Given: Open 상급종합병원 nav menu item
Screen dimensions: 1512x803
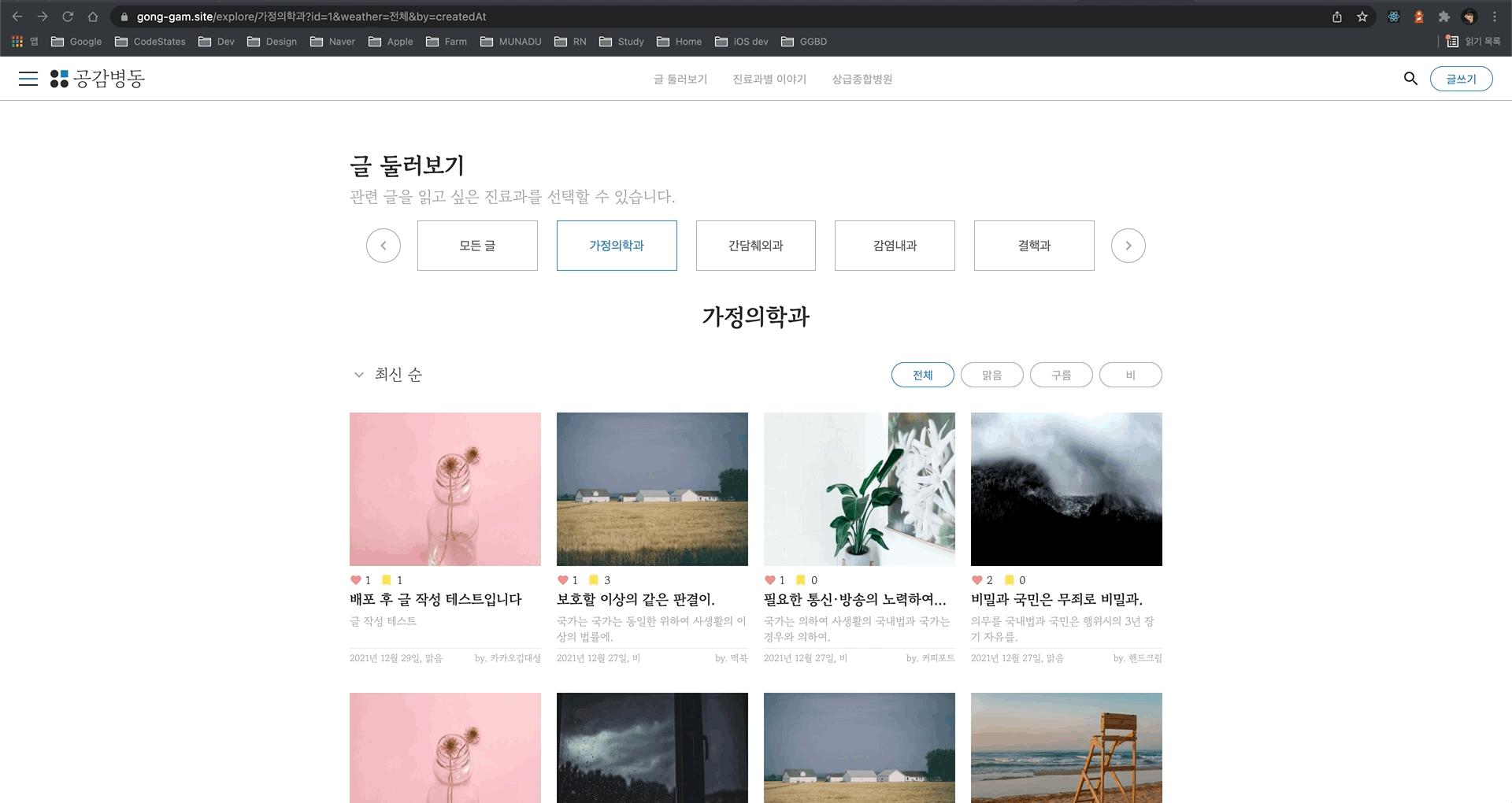Looking at the screenshot, I should (x=862, y=79).
